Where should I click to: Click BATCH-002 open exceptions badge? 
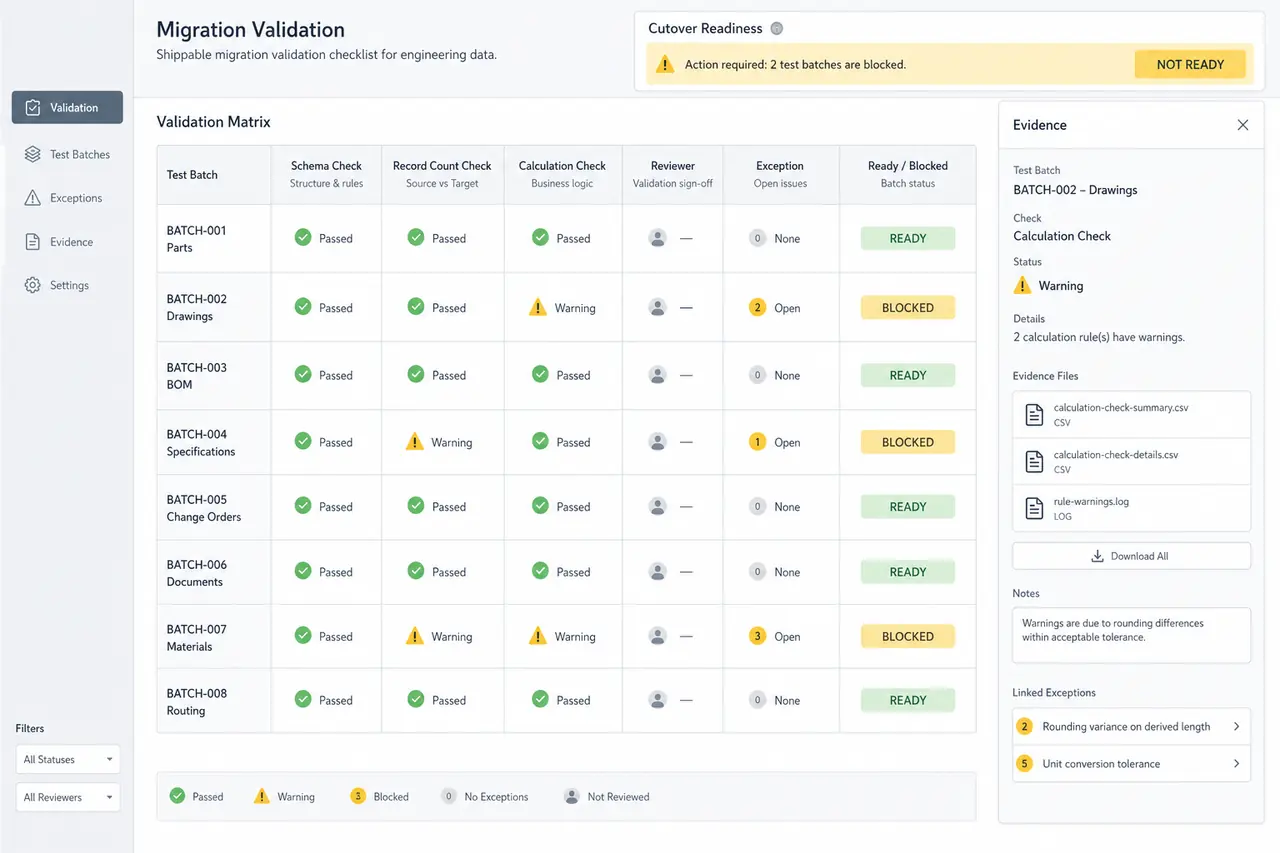point(757,307)
